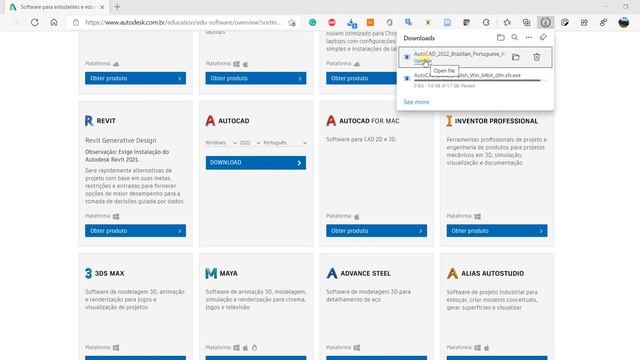Click the INVENTOR PROFESSIONAL product title

(x=496, y=121)
